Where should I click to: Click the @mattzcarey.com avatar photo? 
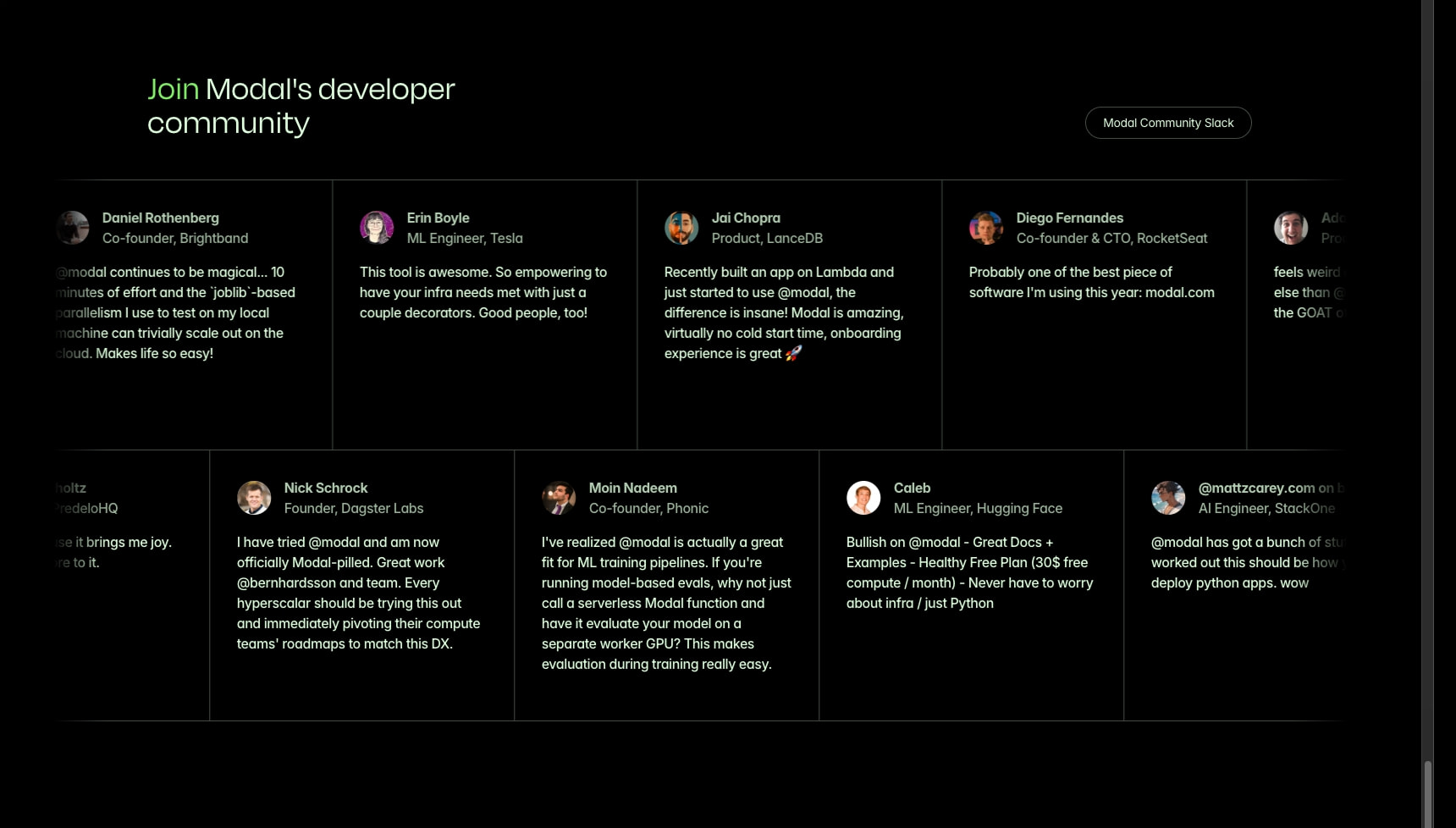pyautogui.click(x=1168, y=498)
